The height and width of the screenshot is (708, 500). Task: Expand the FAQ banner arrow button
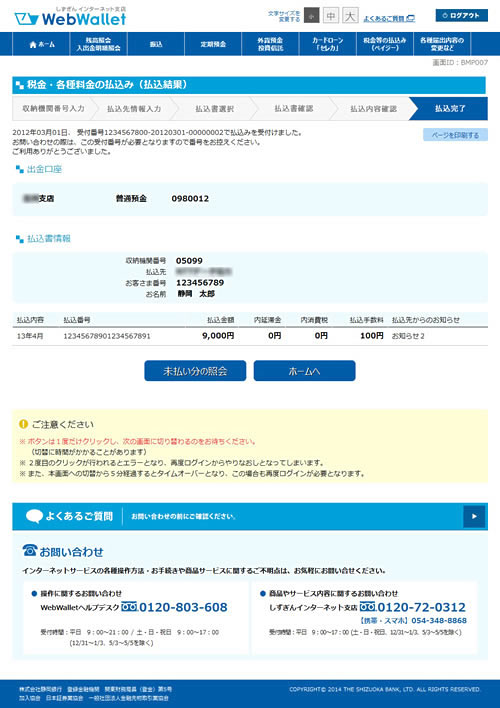[474, 517]
